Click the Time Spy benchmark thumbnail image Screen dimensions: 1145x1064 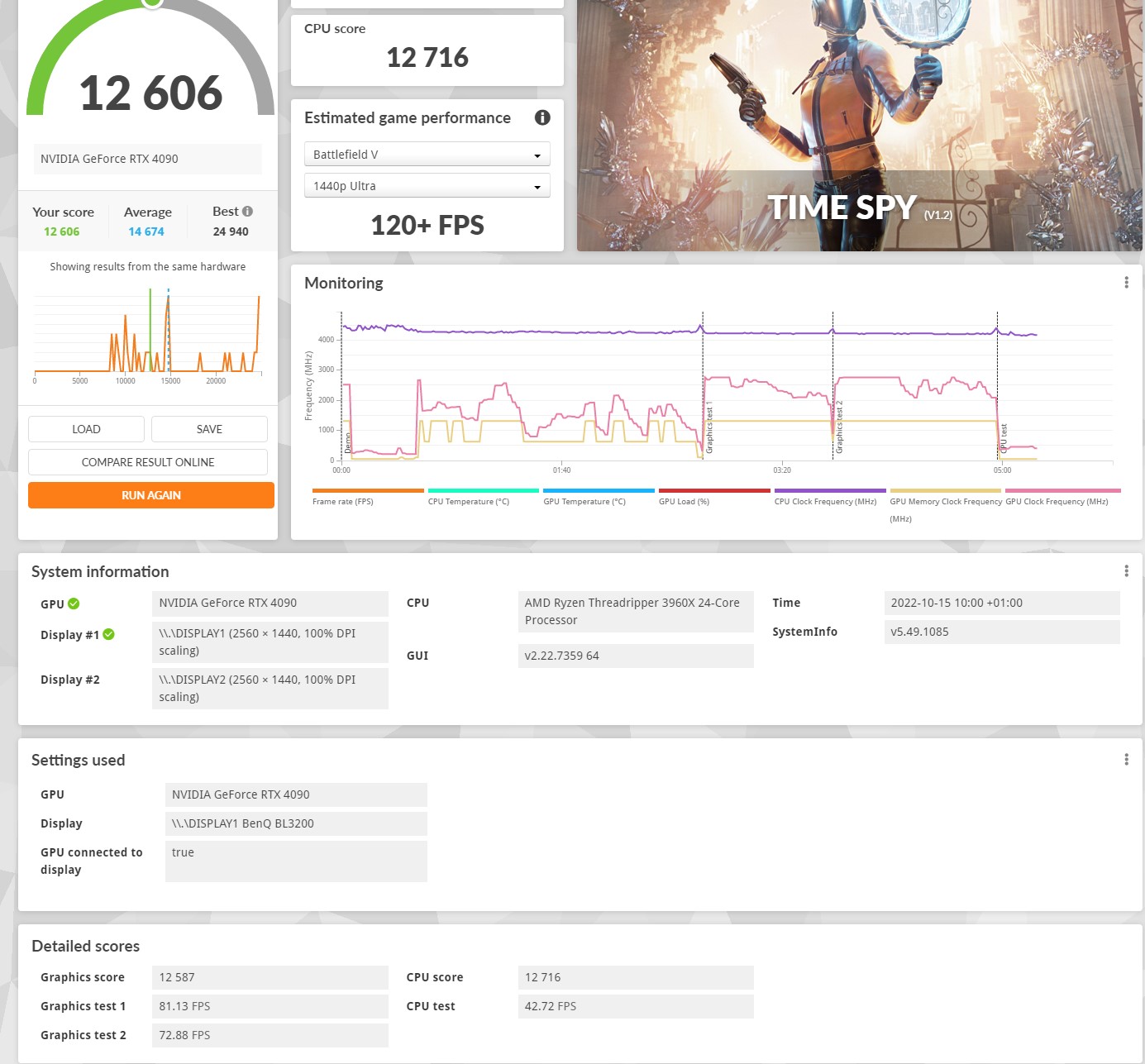(860, 126)
